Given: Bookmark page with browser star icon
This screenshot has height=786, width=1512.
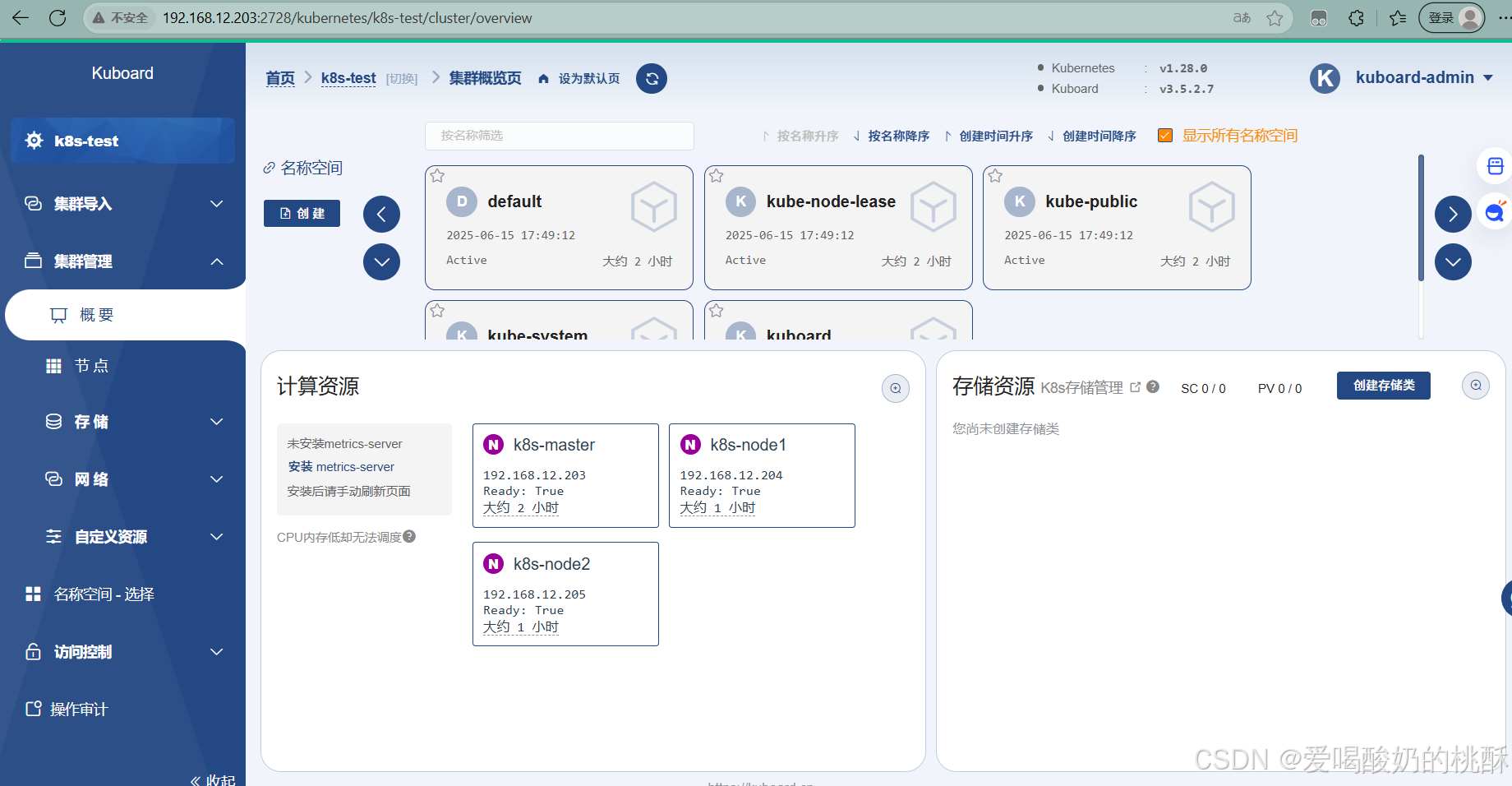Looking at the screenshot, I should point(1275,18).
